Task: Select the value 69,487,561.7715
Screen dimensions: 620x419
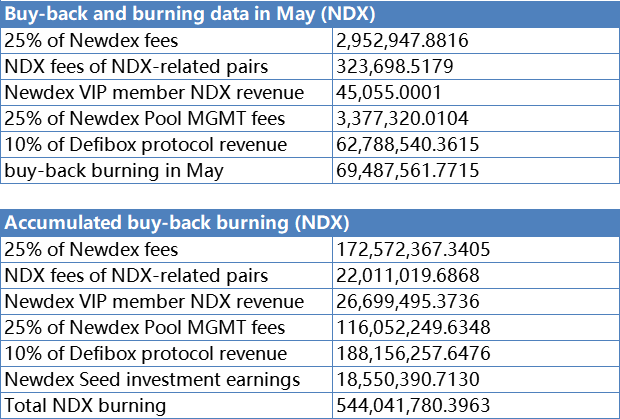Action: [408, 171]
